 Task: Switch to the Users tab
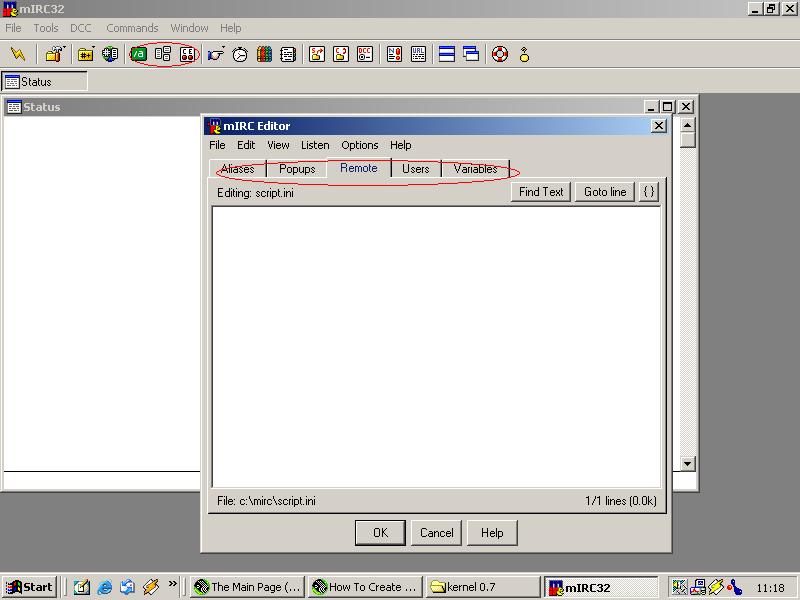(416, 169)
